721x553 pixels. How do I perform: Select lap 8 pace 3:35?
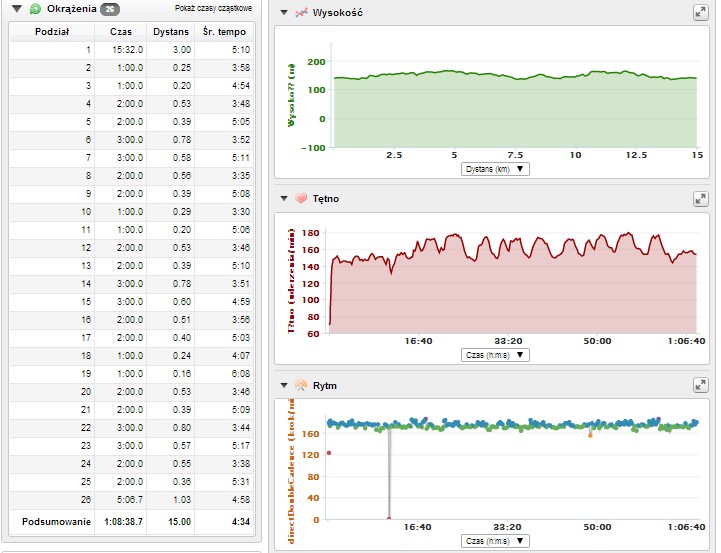(x=241, y=176)
